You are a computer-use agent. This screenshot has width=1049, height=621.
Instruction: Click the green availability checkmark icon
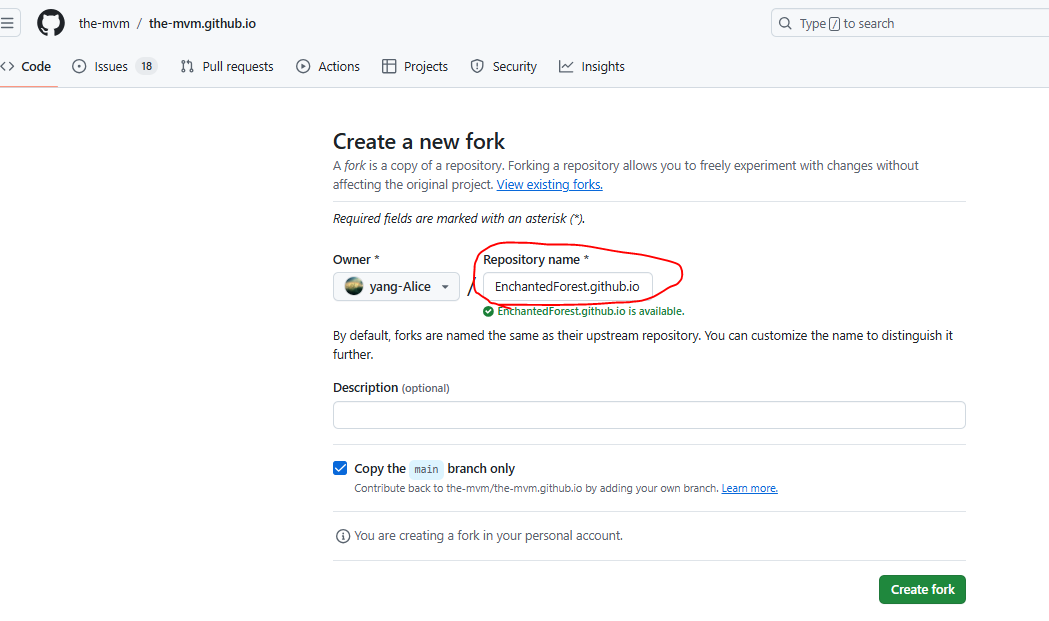(x=488, y=311)
